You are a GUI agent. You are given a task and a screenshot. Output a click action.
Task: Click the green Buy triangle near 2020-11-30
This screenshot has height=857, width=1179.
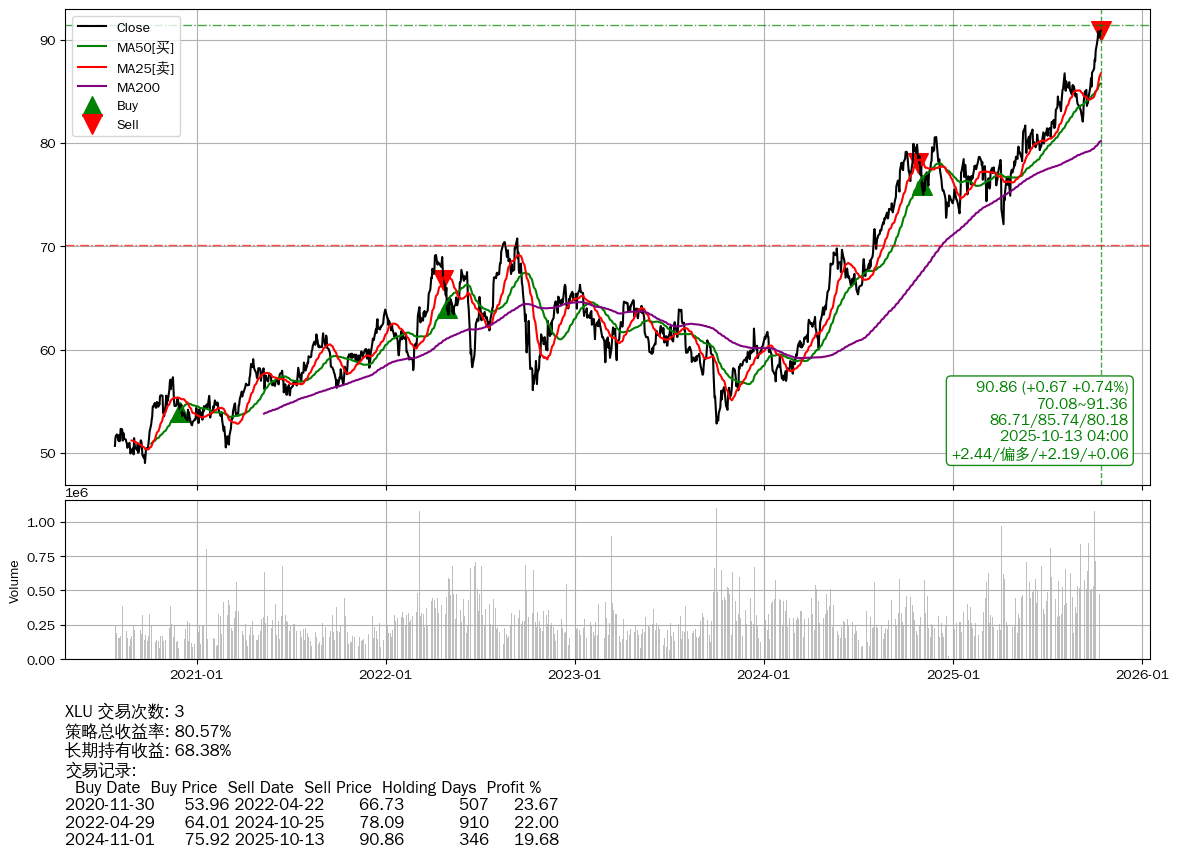click(x=180, y=412)
